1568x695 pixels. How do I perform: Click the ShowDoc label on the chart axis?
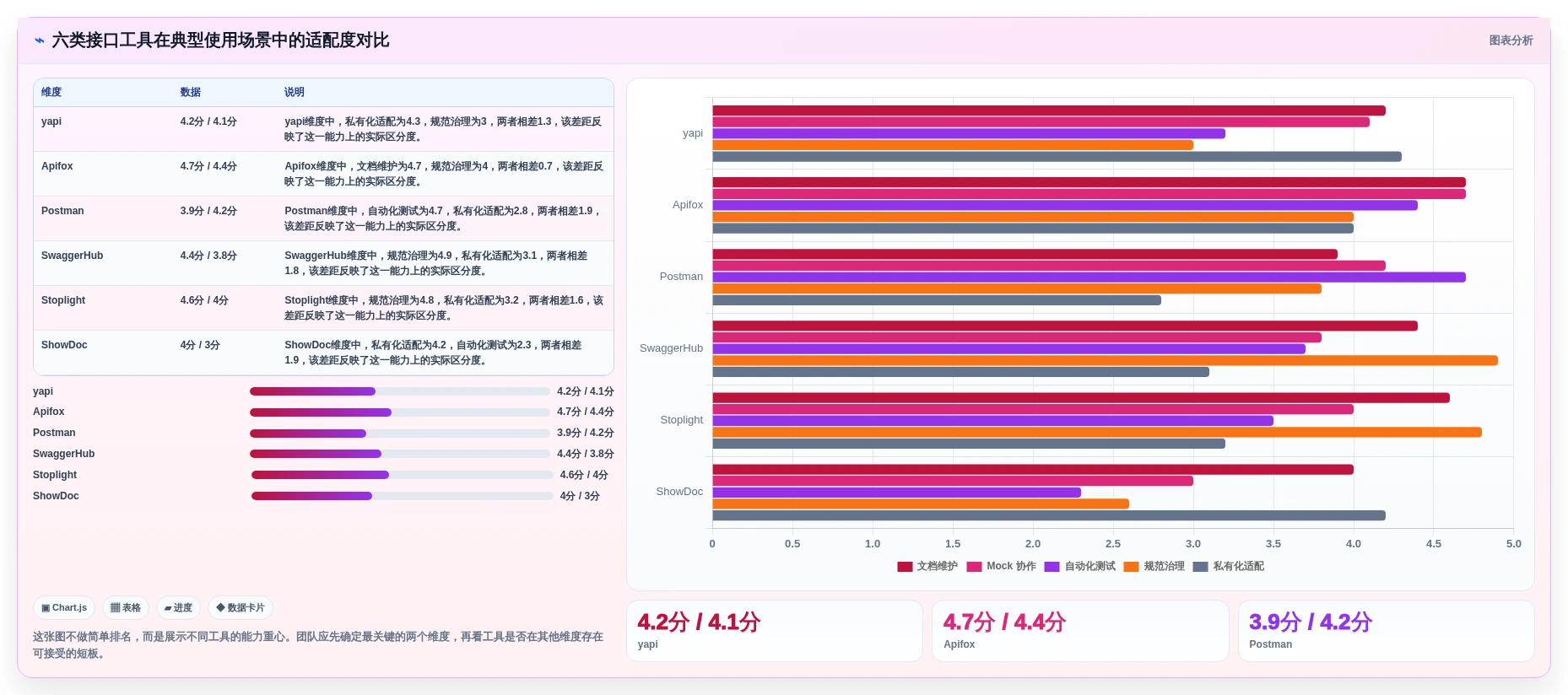pos(679,492)
